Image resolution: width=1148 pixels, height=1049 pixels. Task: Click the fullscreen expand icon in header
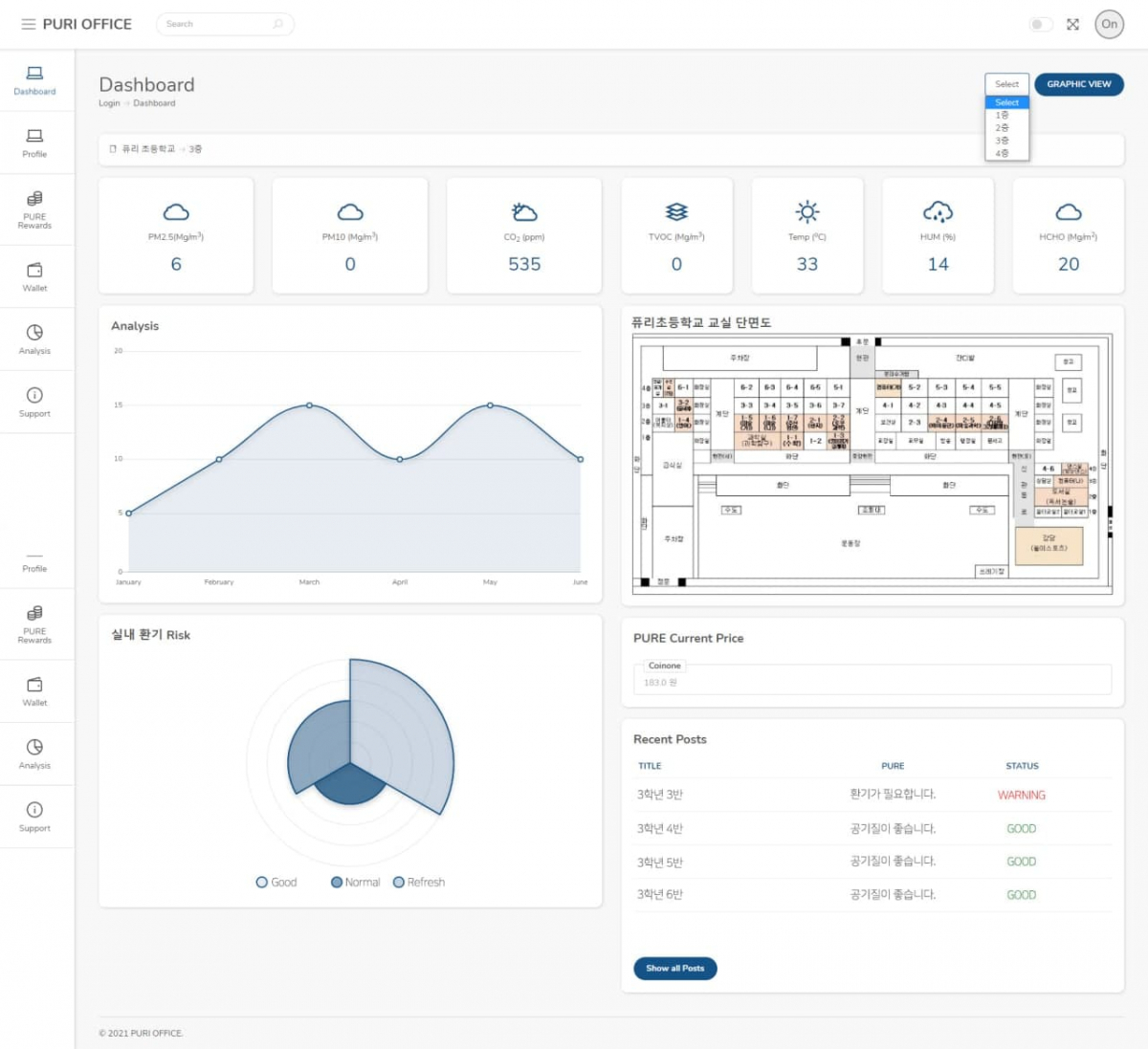1072,25
